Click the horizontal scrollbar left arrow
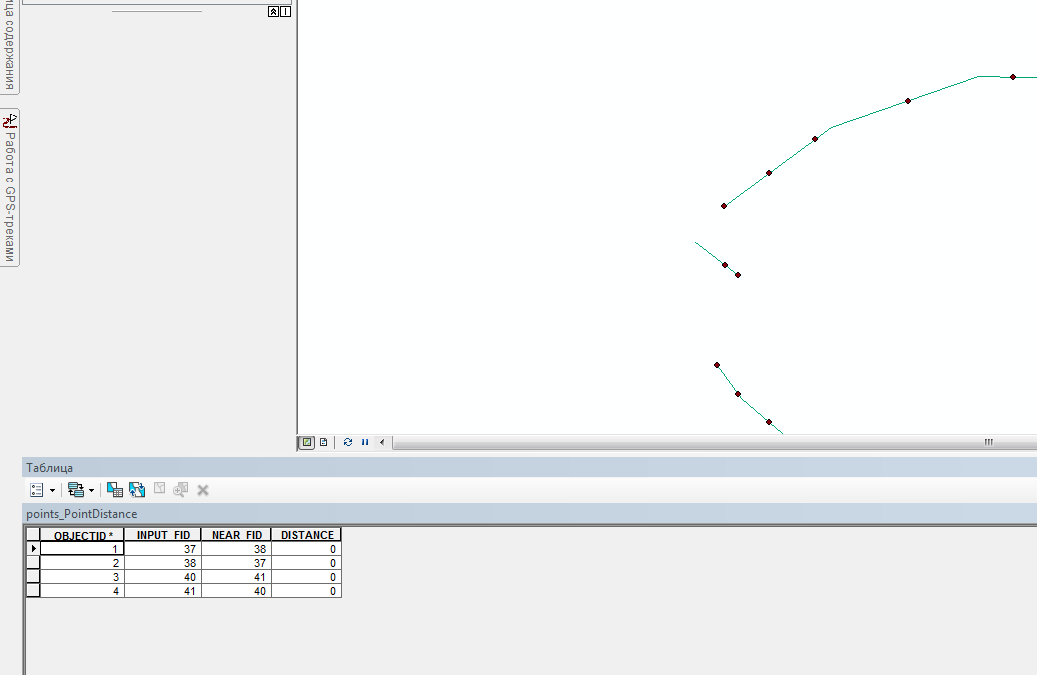 coord(382,442)
